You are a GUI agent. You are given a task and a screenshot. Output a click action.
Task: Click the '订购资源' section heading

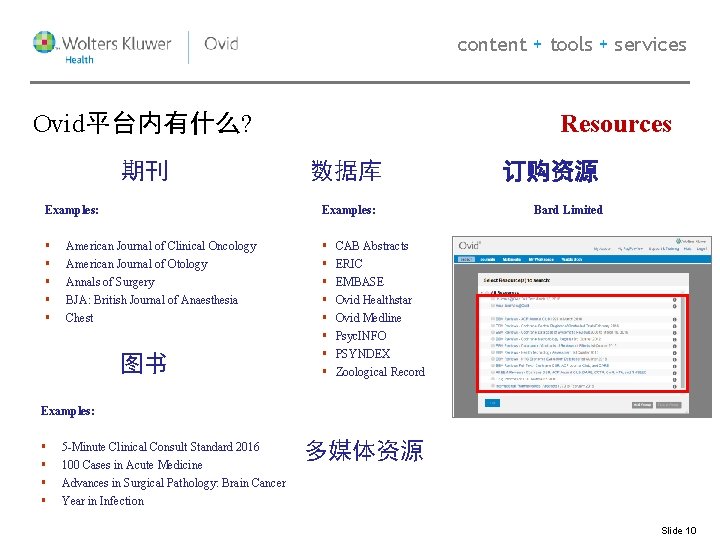pos(551,171)
